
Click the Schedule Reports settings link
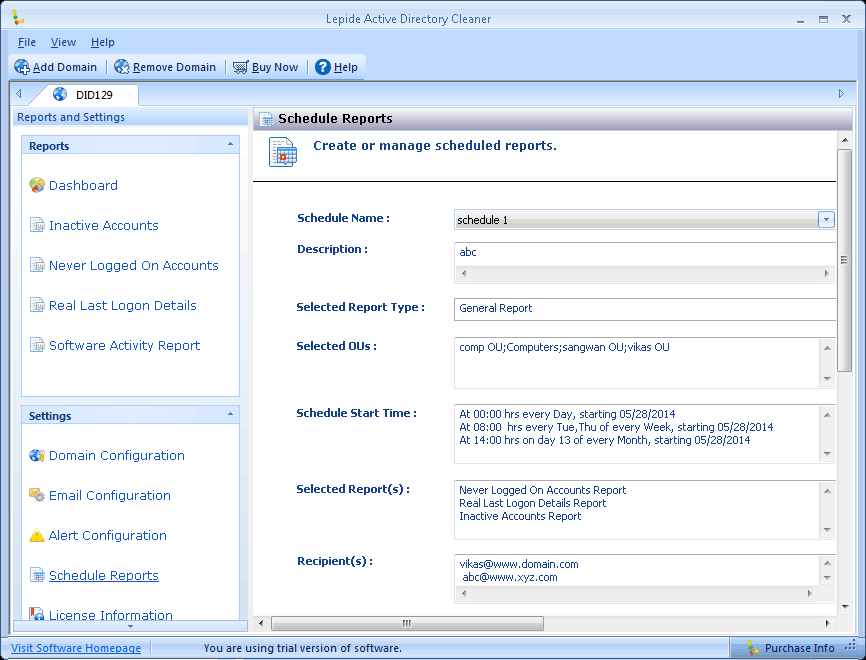pos(104,575)
